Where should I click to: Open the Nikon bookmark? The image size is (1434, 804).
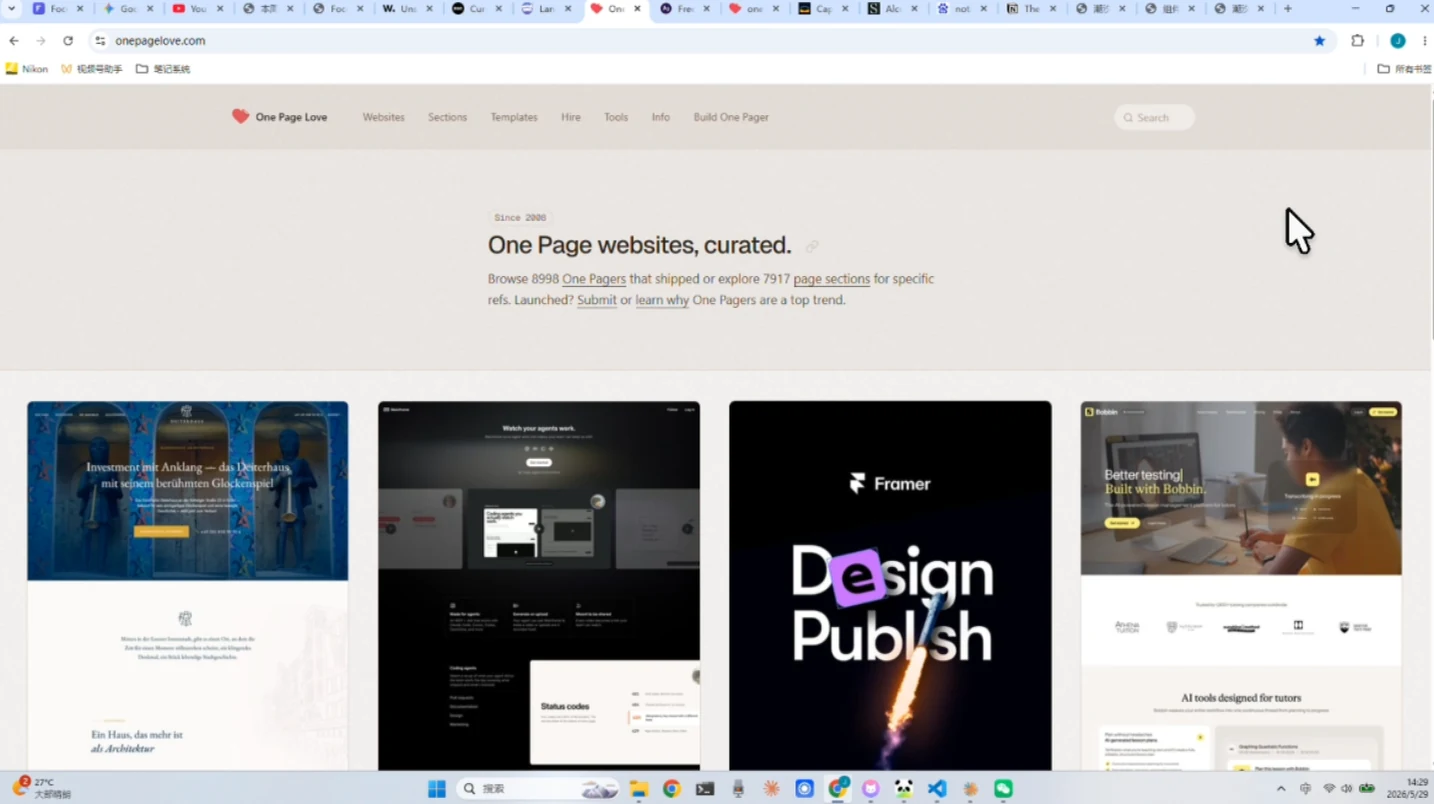(27, 69)
